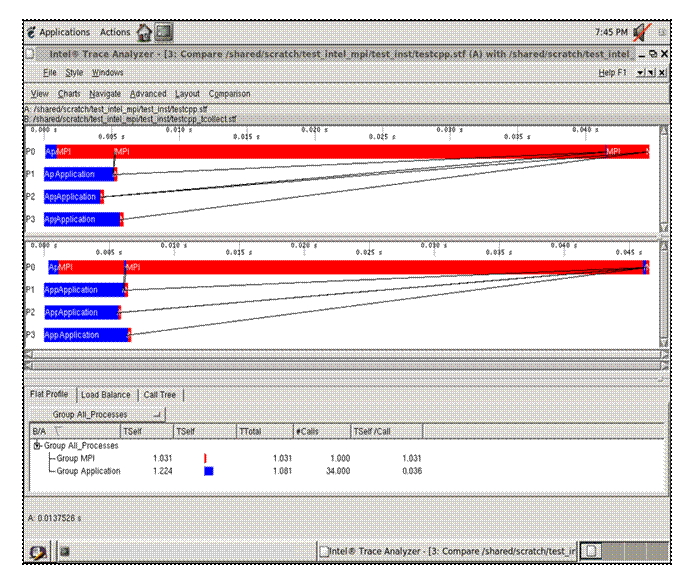Screen dimensions: 695x584
Task: Collapse the Group All_Processes tree node
Action: [38, 446]
